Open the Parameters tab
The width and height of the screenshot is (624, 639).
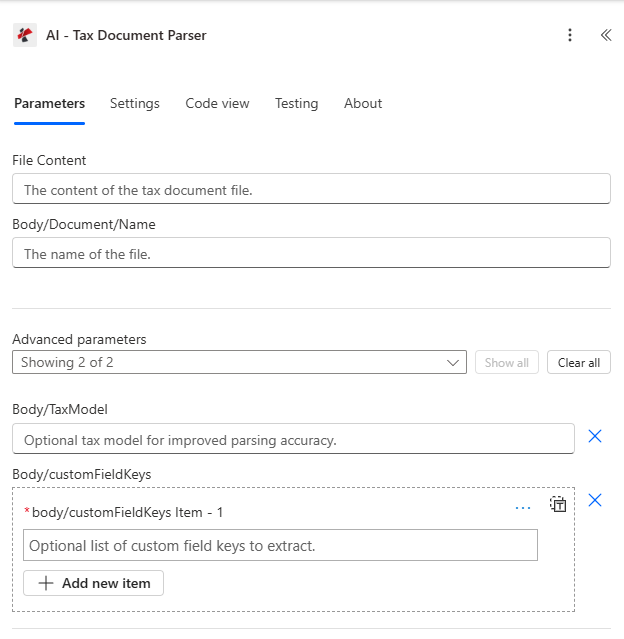pyautogui.click(x=49, y=104)
